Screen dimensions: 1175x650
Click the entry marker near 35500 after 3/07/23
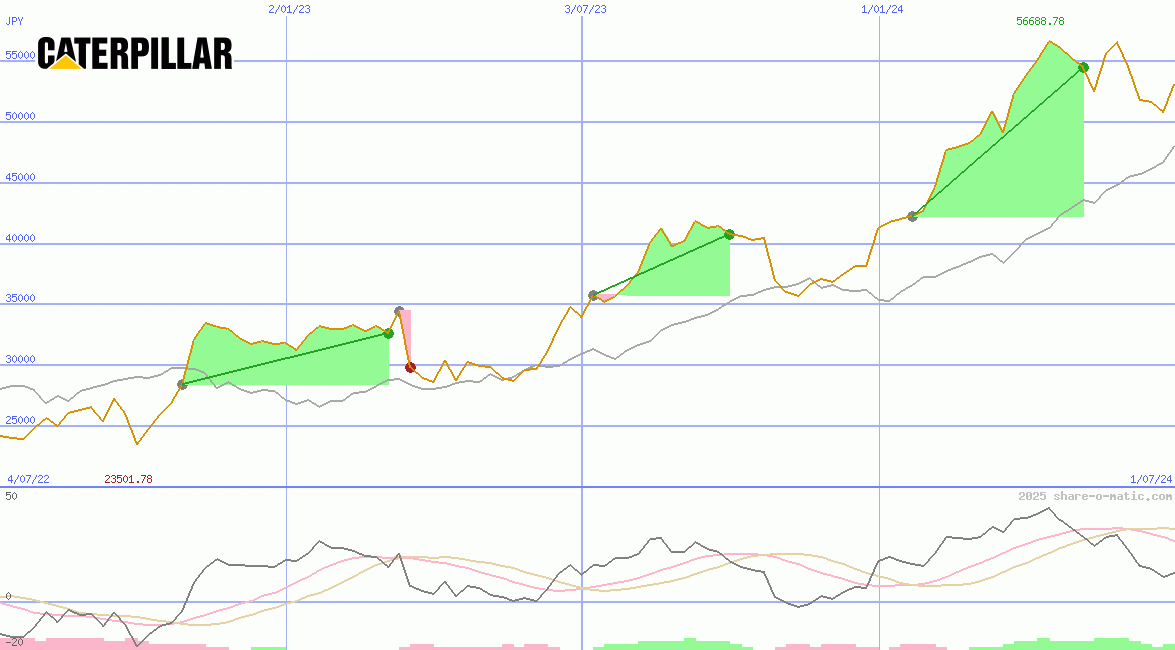point(593,295)
